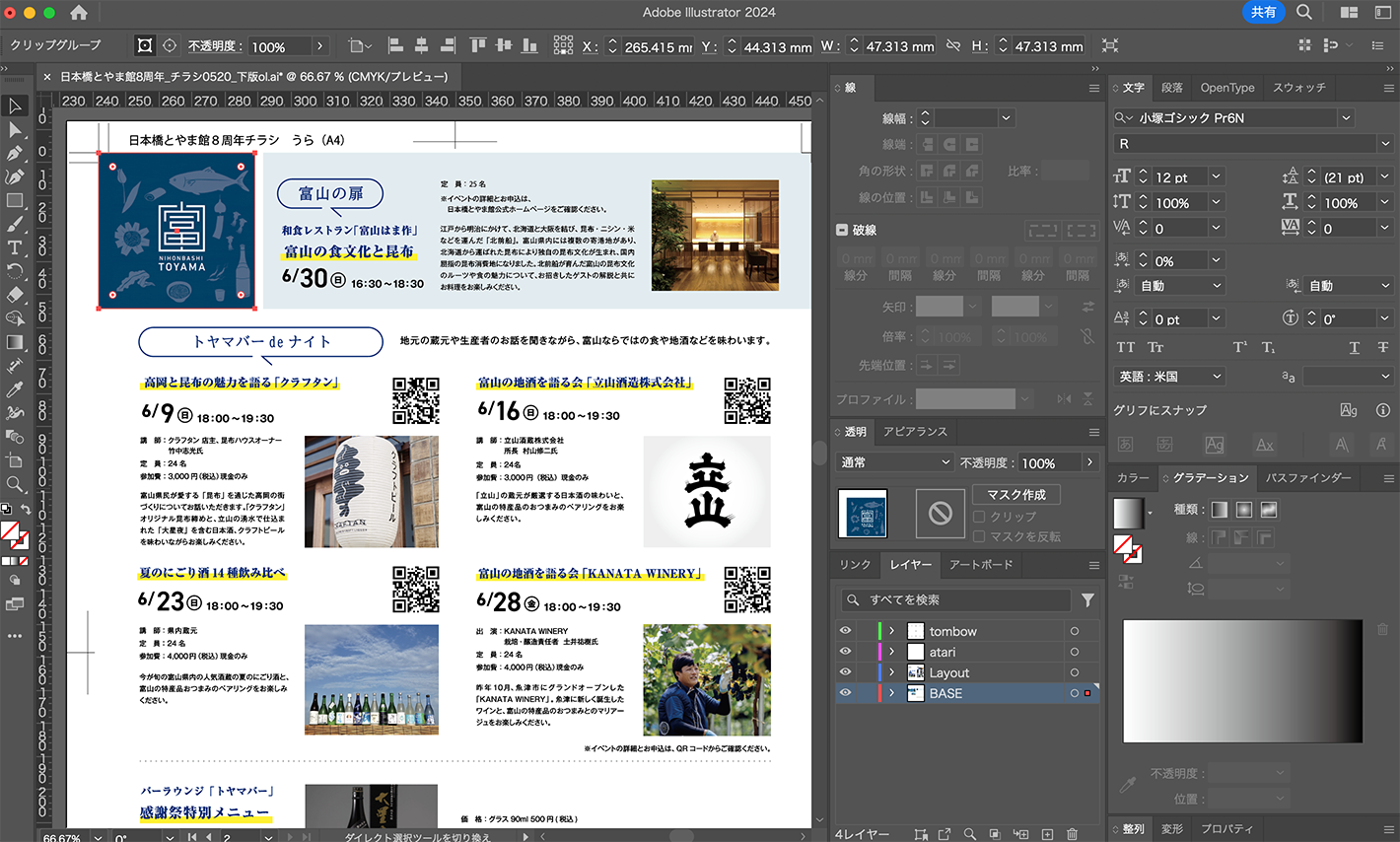Screen dimensions: 1400x842
Task: Click horizontal align left icon
Action: [395, 45]
